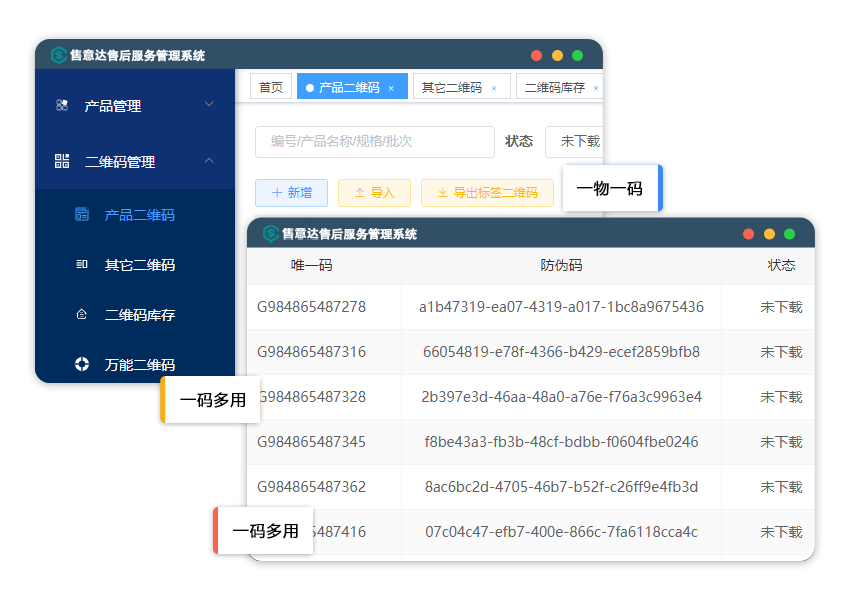
Task: Switch to the 首页 tab
Action: [271, 87]
